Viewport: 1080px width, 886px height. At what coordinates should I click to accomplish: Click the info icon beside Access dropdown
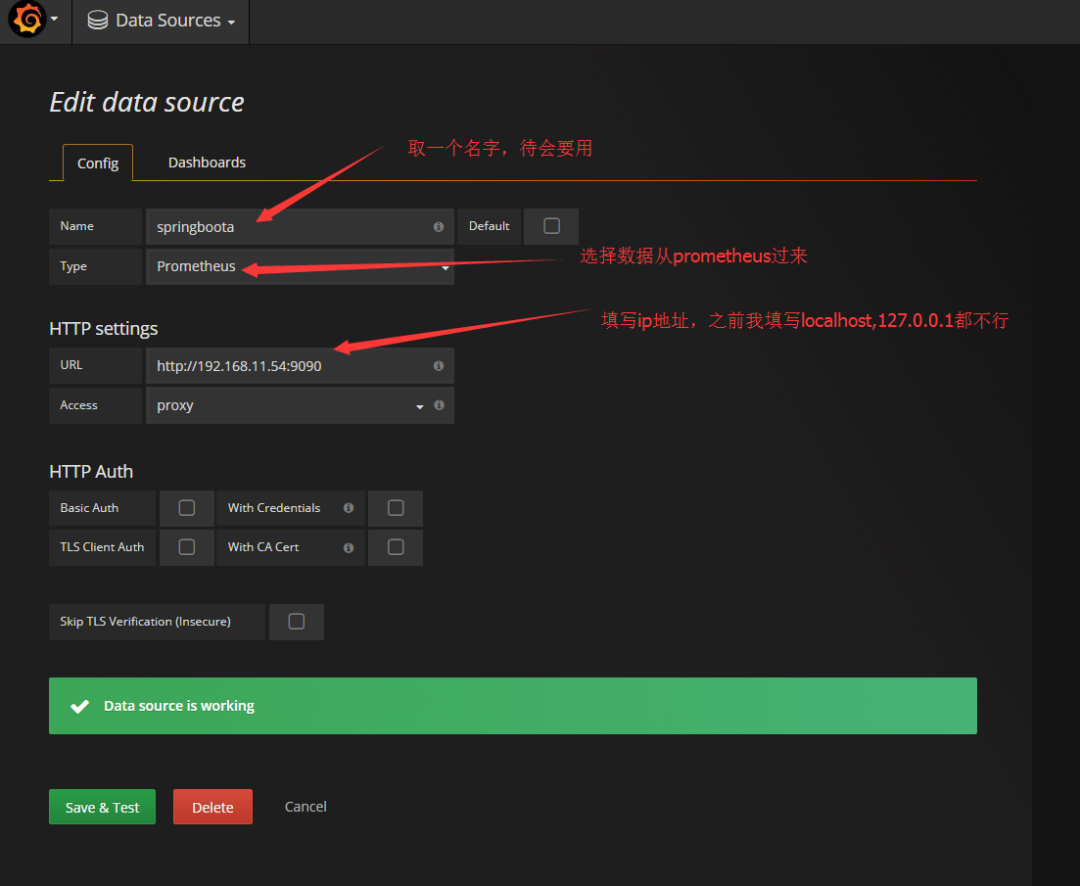pyautogui.click(x=439, y=405)
